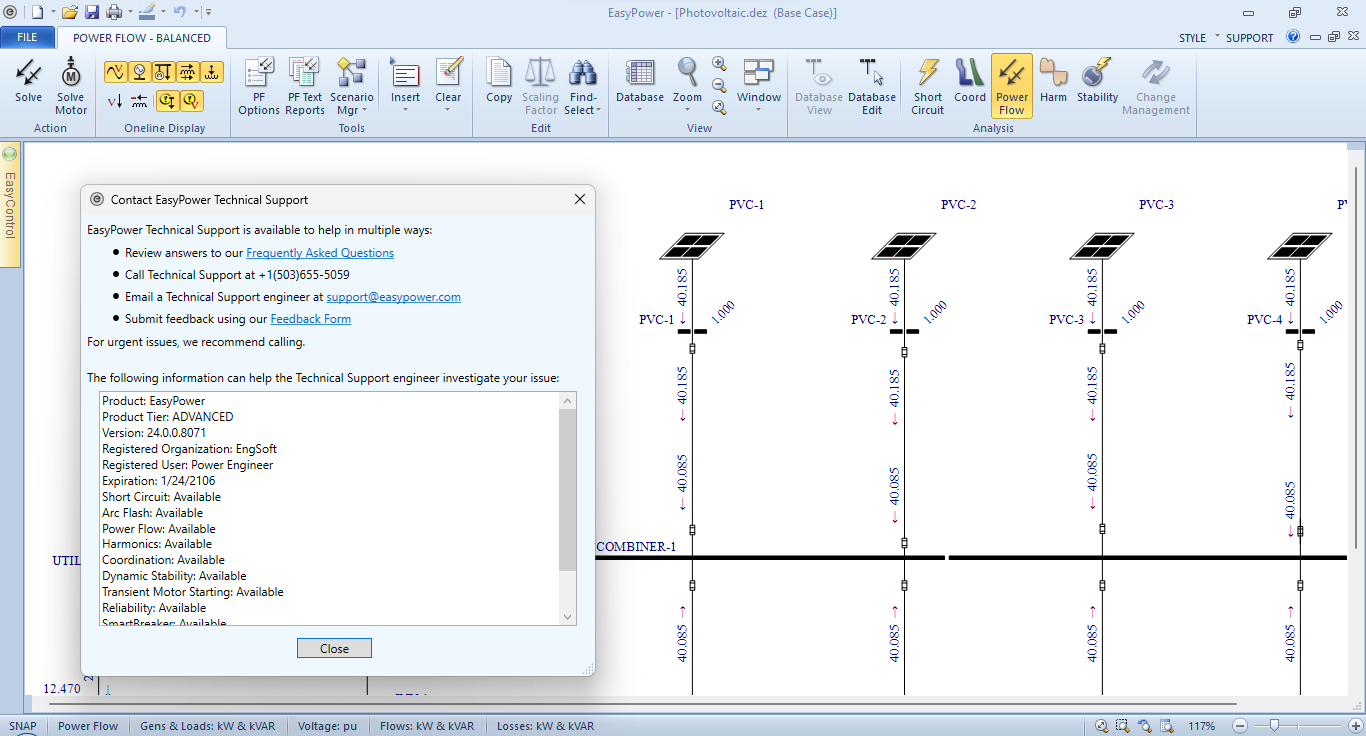Toggle transformer tap display option

point(139,100)
